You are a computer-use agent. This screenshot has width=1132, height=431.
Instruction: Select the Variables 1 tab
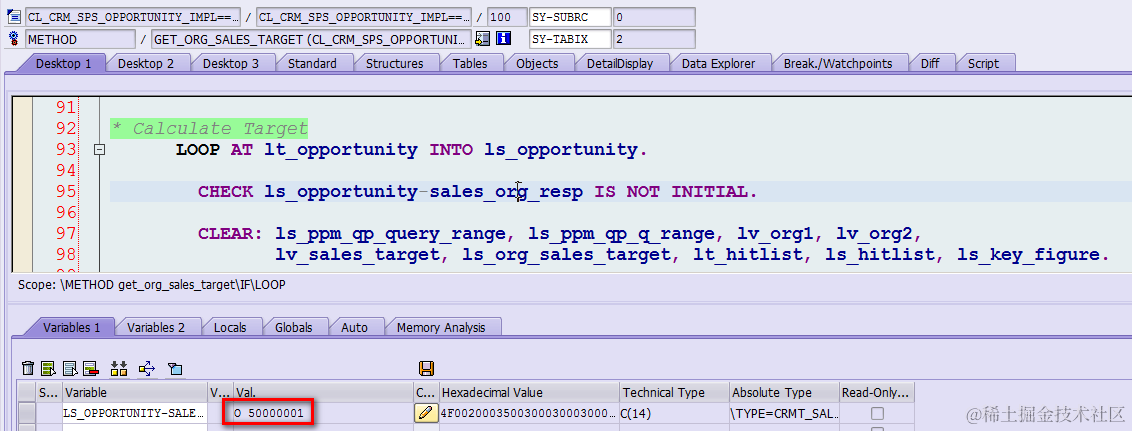(x=71, y=327)
